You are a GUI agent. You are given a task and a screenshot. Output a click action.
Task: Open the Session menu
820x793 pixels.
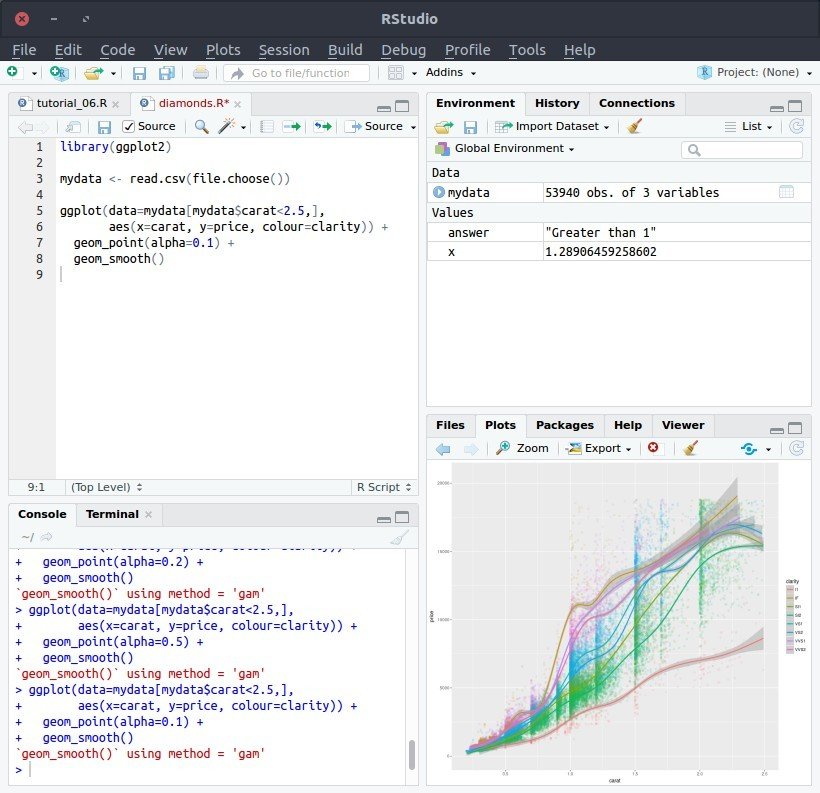[284, 50]
